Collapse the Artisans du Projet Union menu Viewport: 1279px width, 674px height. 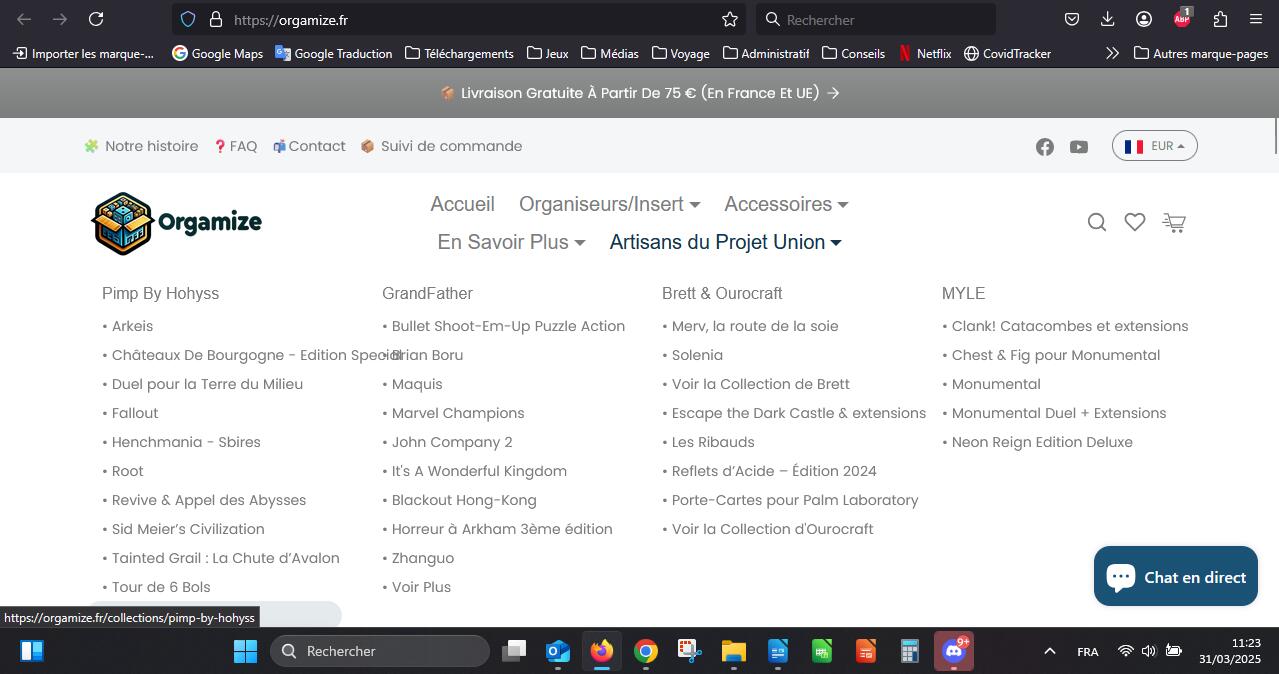tap(725, 242)
